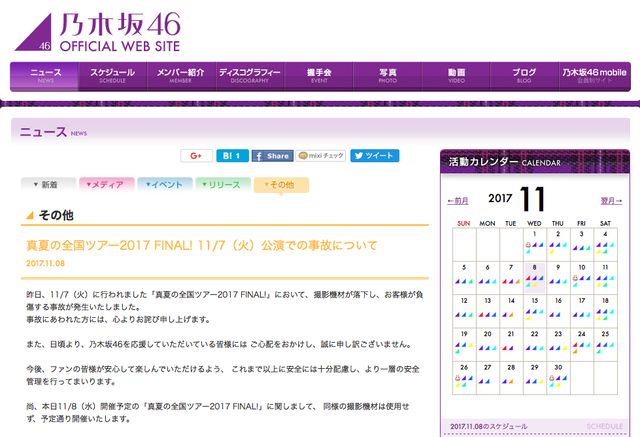Select November 11 in the calendar
The height and width of the screenshot is (437, 640).
(606, 277)
